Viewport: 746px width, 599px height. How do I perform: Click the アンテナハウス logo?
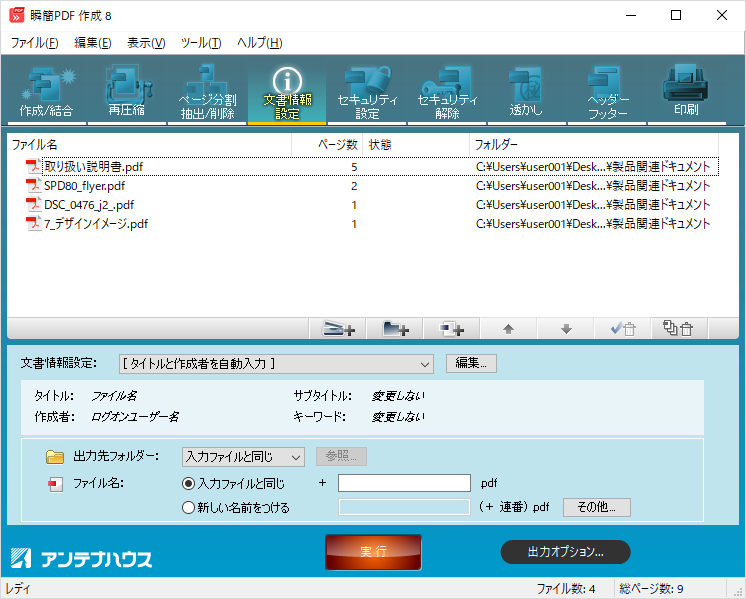pos(81,559)
